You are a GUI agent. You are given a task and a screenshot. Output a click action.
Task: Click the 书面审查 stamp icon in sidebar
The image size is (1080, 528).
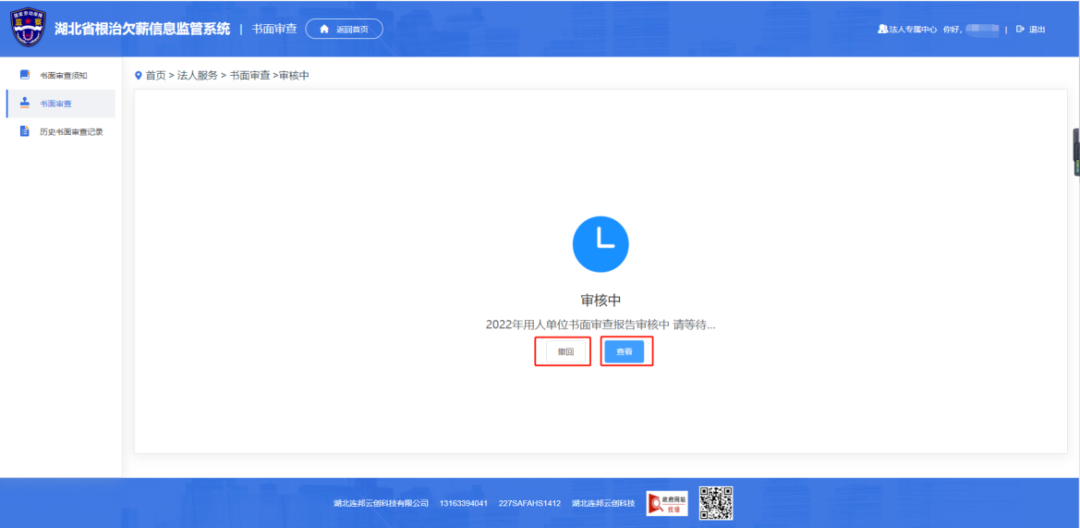click(25, 103)
